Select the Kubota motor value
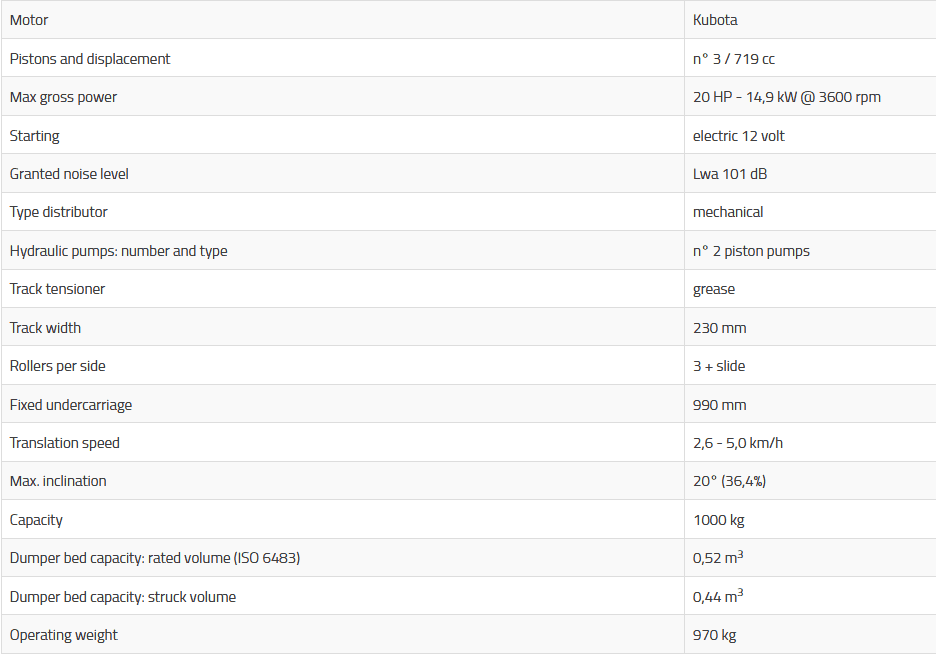This screenshot has height=655, width=936. click(x=715, y=20)
